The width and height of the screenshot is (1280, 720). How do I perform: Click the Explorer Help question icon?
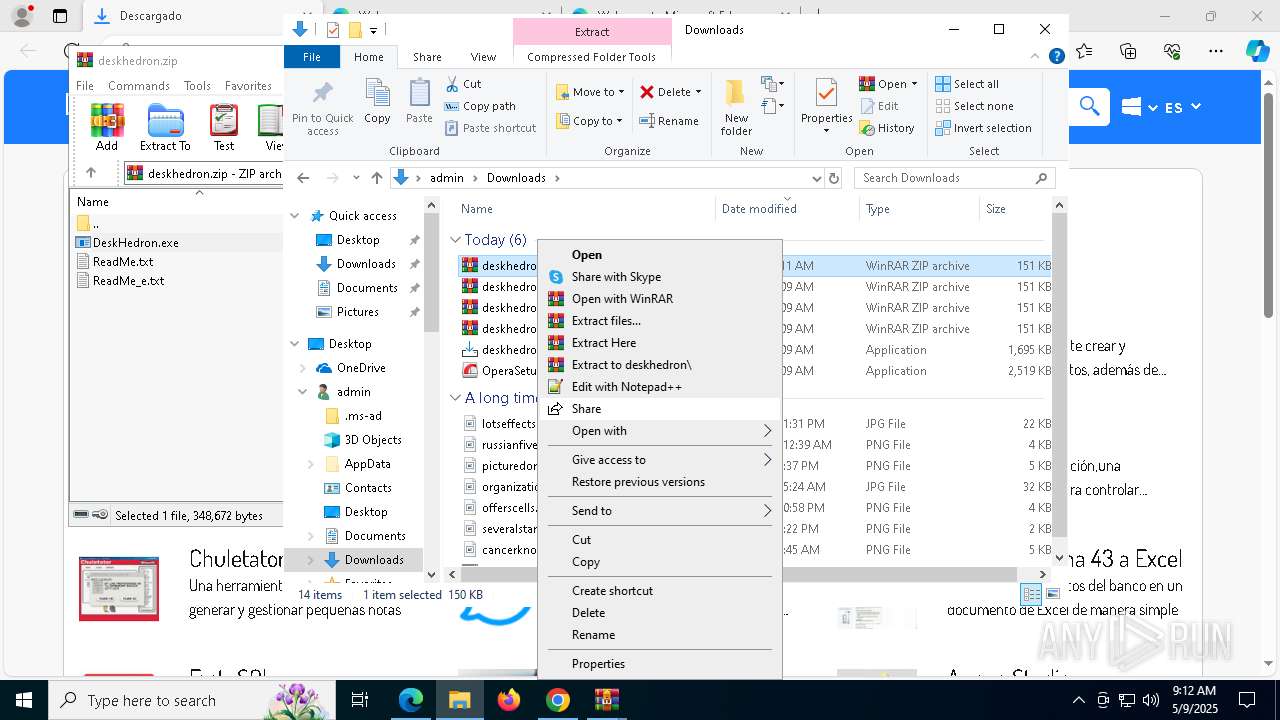point(1056,57)
